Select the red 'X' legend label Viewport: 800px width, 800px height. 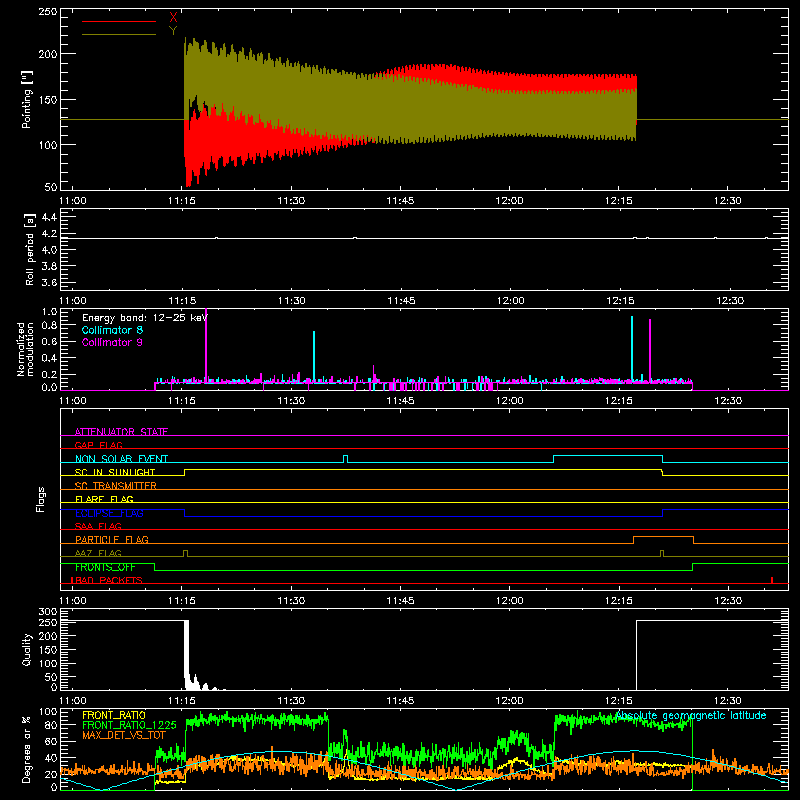click(173, 18)
